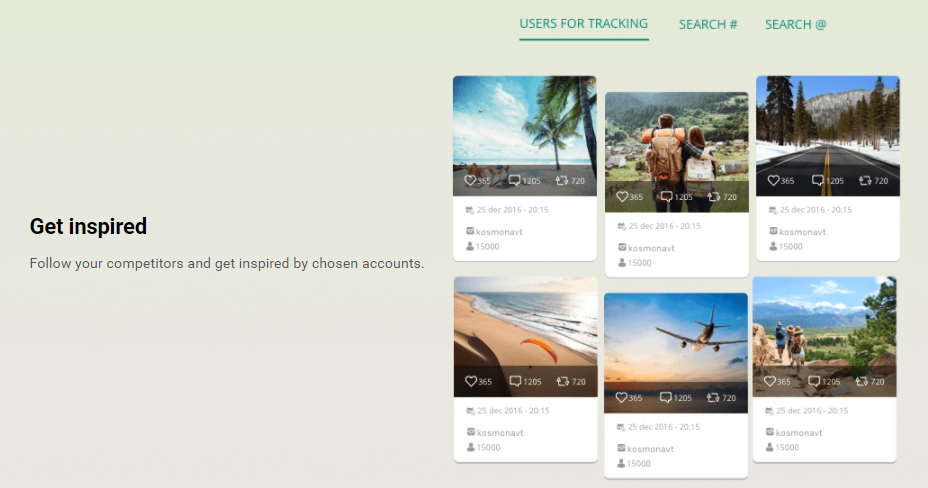Click calendar icon under snowy road photo
This screenshot has height=488, width=928.
[x=773, y=210]
